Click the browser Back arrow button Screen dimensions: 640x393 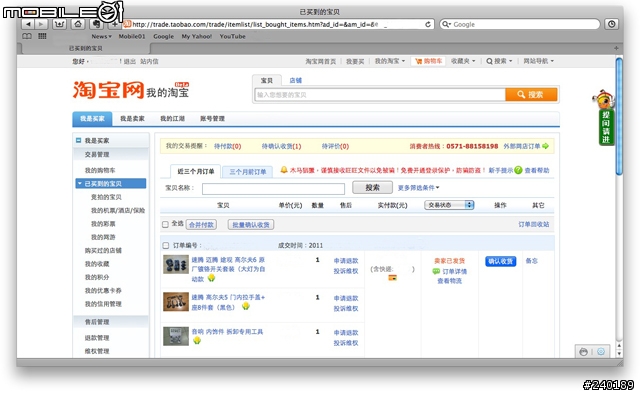28,24
